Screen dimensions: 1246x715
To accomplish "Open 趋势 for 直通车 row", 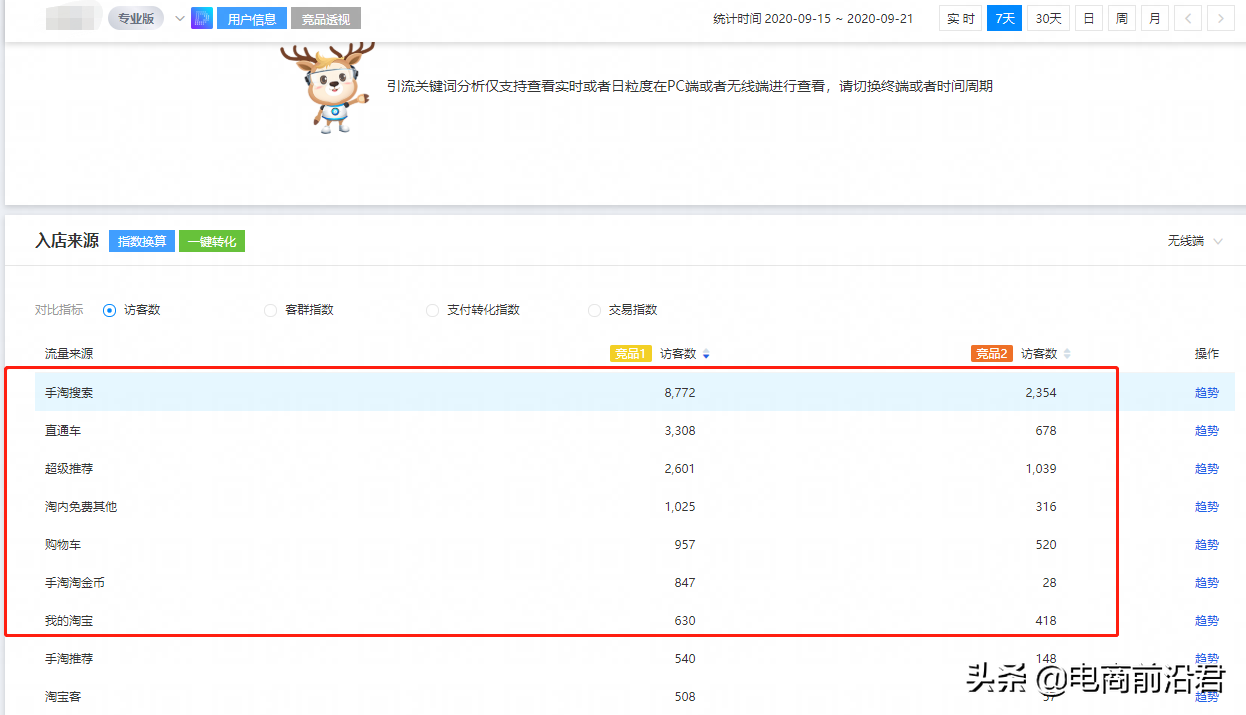I will point(1207,431).
